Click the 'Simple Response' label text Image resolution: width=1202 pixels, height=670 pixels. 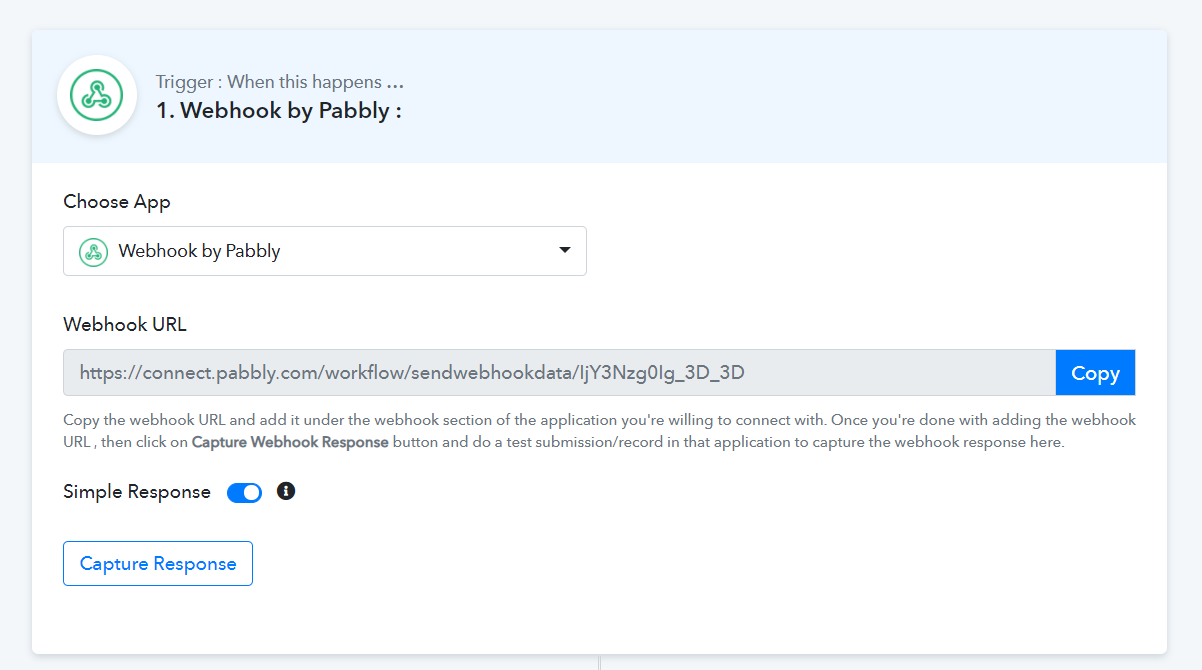pyautogui.click(x=137, y=492)
